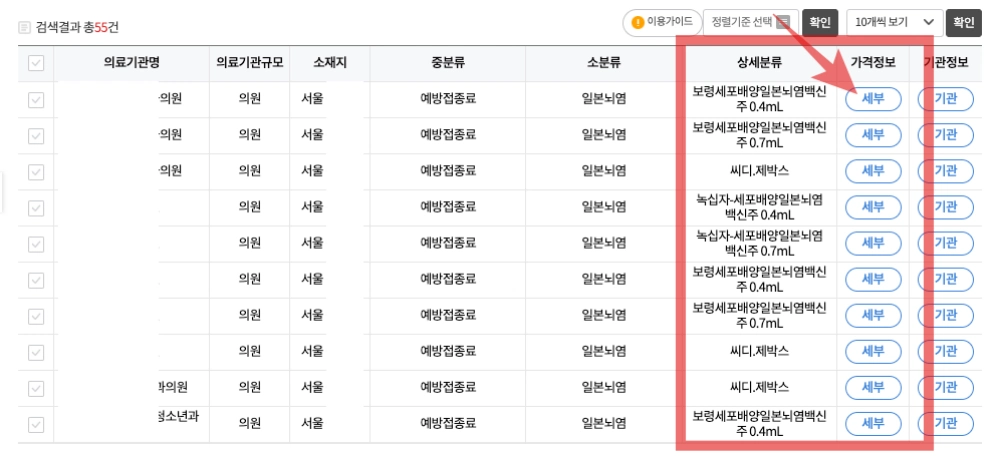
Task: Select the 소분류 column header
Action: tap(603, 63)
